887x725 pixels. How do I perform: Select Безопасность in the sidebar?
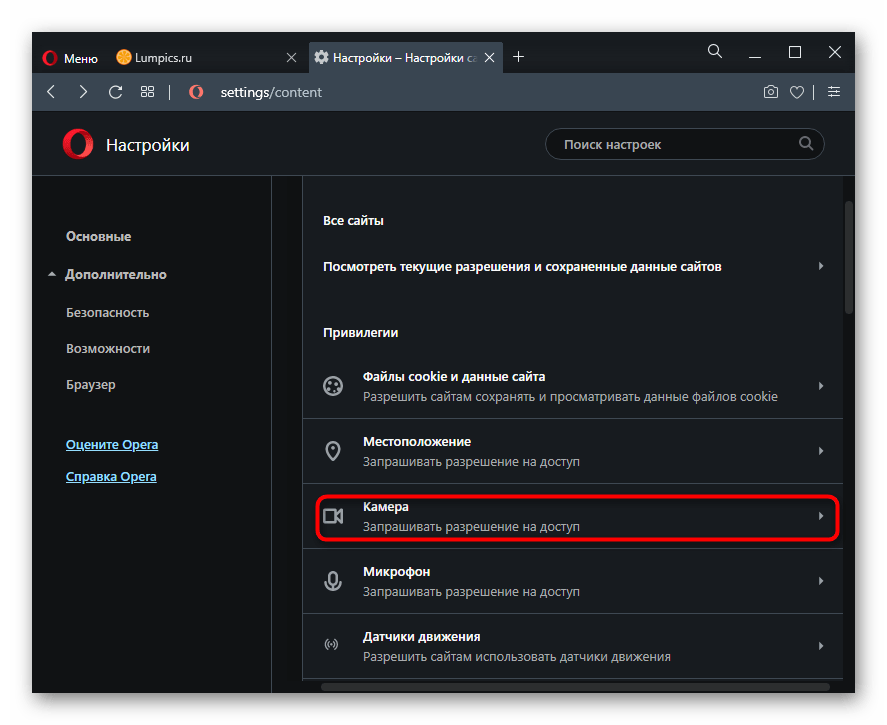(107, 313)
